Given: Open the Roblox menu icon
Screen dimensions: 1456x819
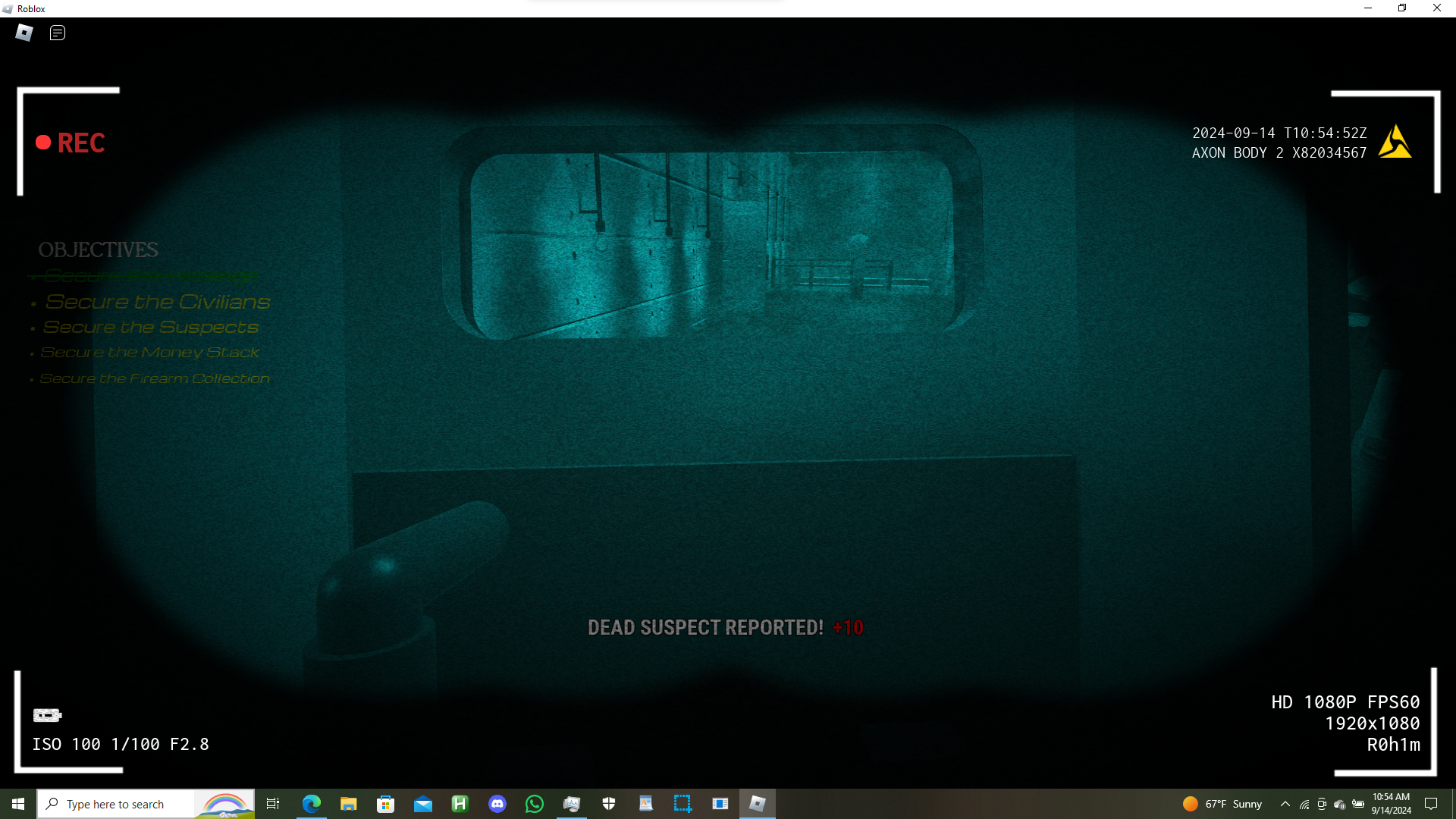Looking at the screenshot, I should pos(24,33).
